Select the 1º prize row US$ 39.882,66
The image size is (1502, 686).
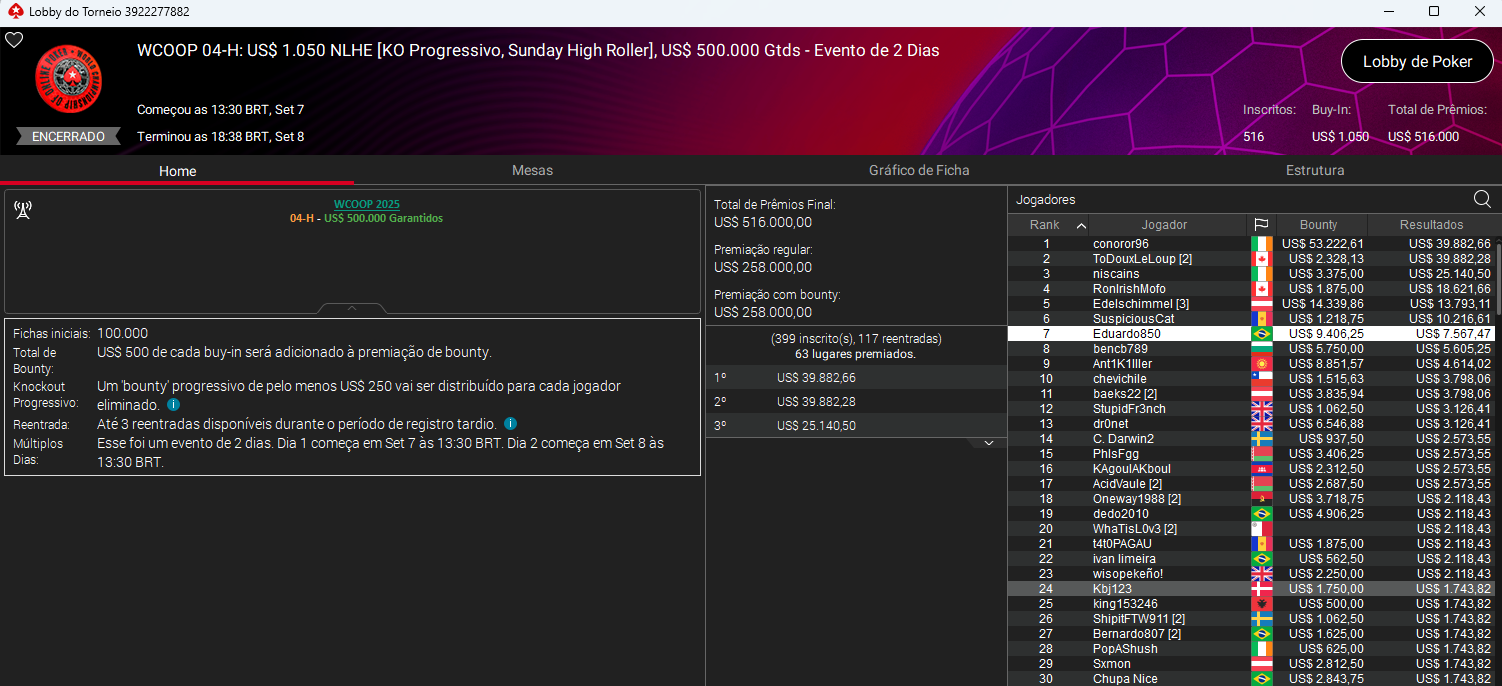click(x=856, y=378)
